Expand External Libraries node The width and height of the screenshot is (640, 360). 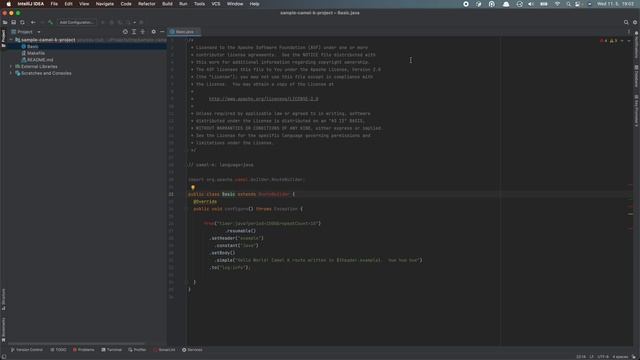pos(11,67)
